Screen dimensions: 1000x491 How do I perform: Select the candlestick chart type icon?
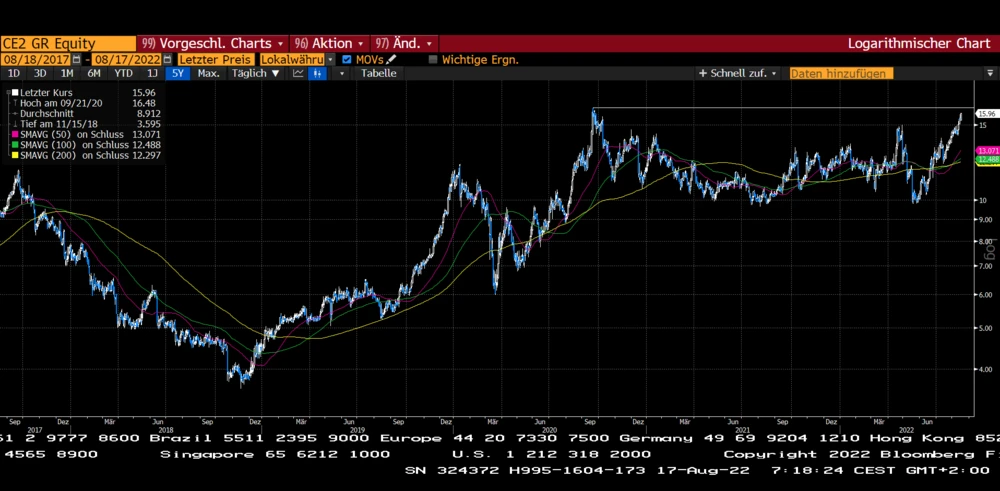tap(320, 74)
